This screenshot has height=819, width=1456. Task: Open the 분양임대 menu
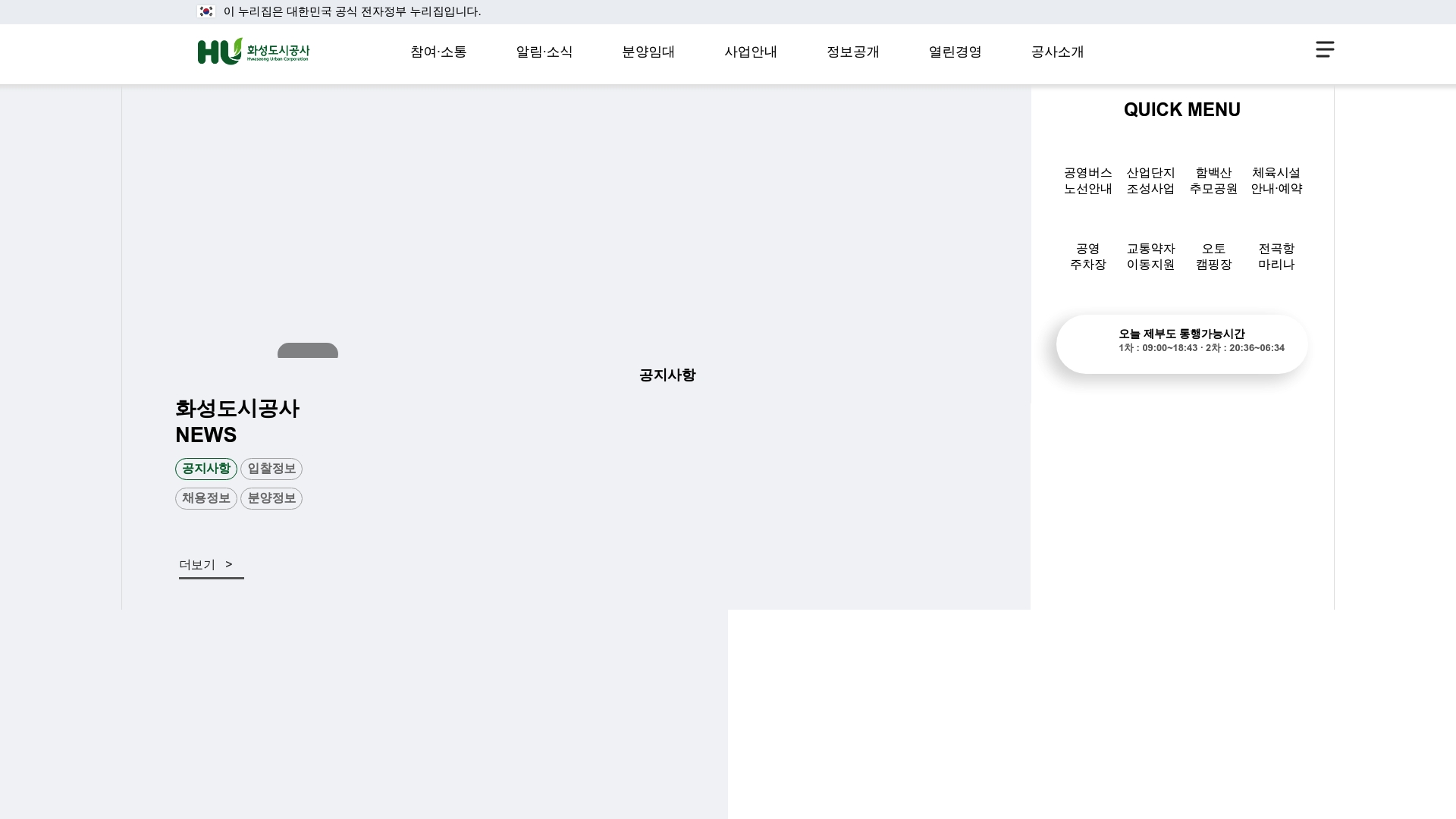648,52
